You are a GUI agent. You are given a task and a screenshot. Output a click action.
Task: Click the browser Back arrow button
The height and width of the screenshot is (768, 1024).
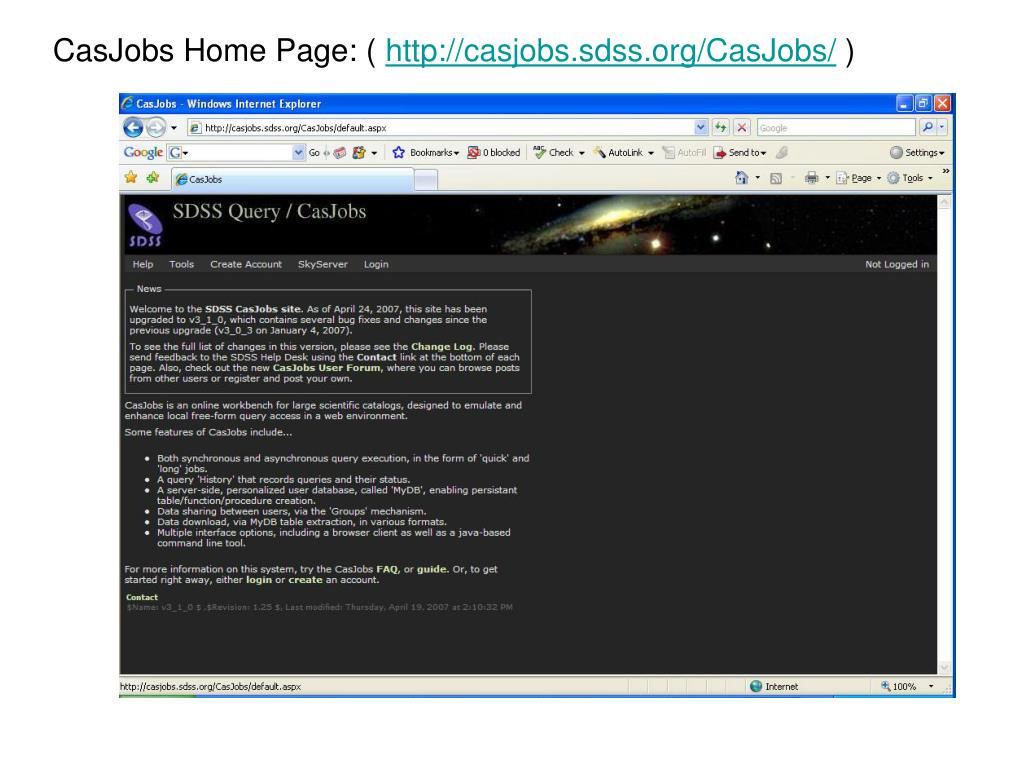(133, 127)
